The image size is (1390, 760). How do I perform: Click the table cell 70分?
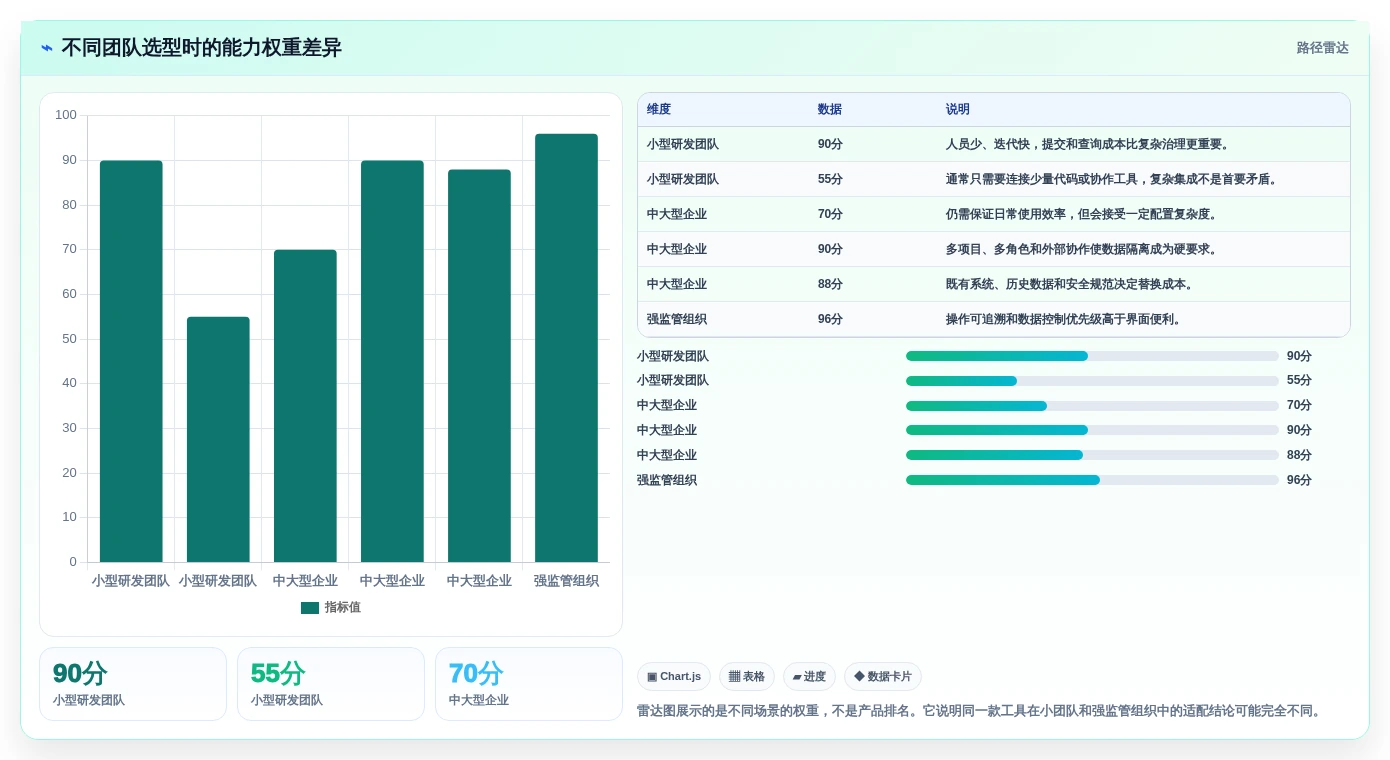point(830,215)
